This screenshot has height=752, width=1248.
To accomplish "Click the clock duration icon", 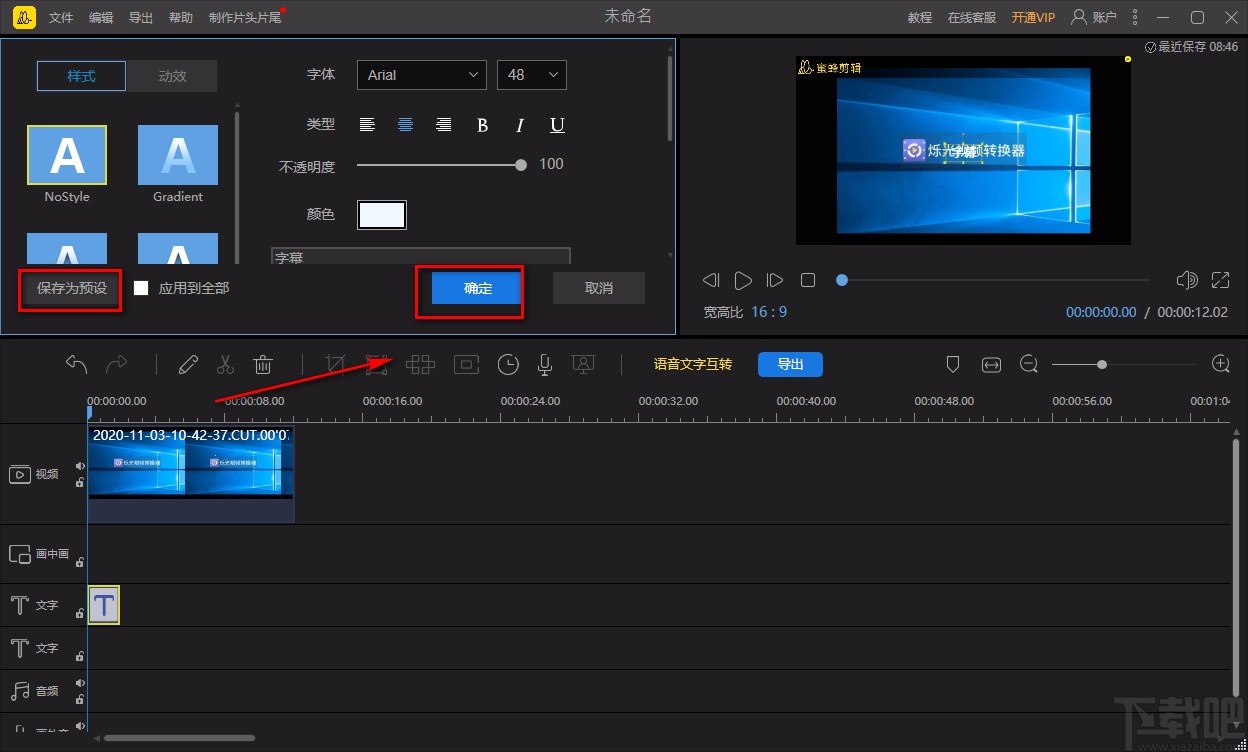I will click(508, 364).
